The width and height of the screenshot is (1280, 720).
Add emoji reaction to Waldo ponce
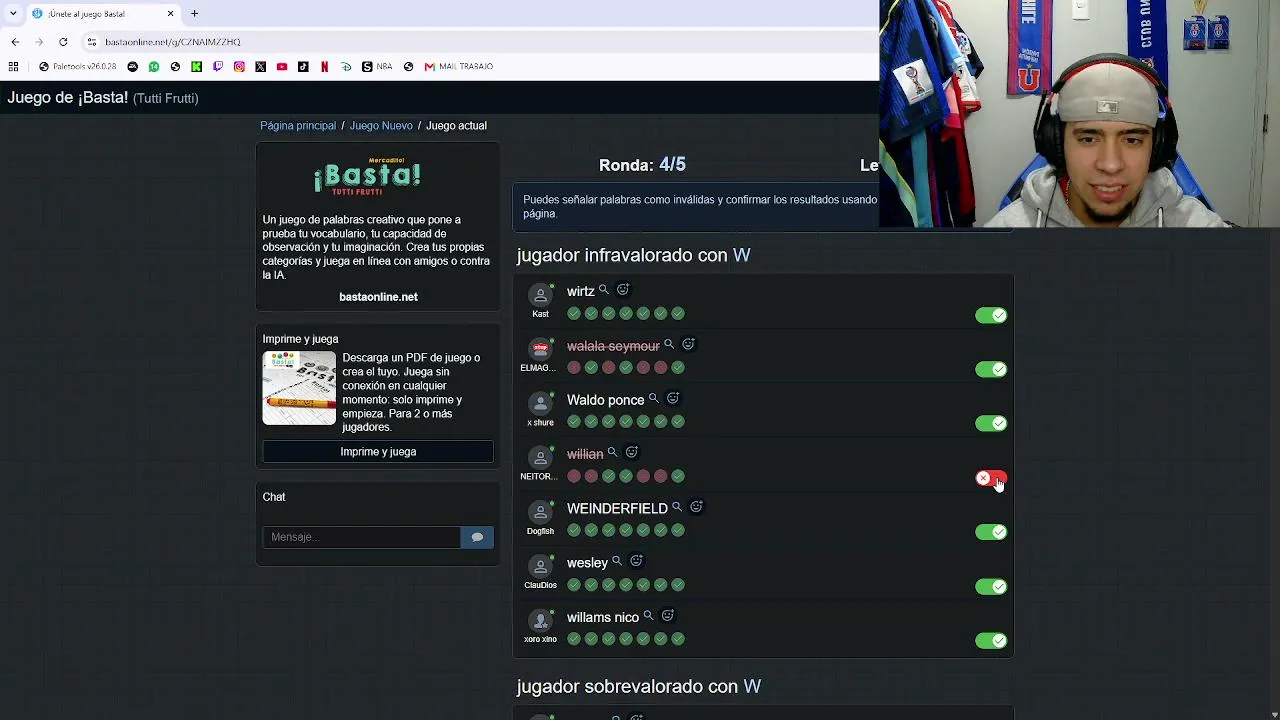[673, 398]
